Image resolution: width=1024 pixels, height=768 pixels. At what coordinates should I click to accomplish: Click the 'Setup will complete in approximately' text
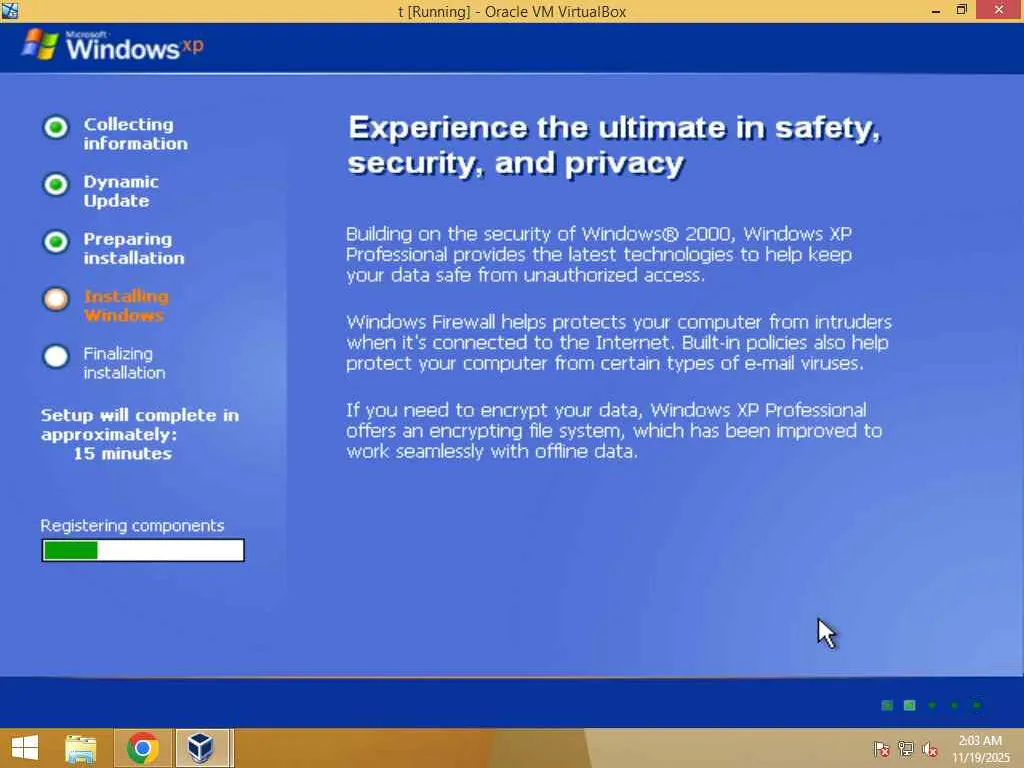click(140, 424)
